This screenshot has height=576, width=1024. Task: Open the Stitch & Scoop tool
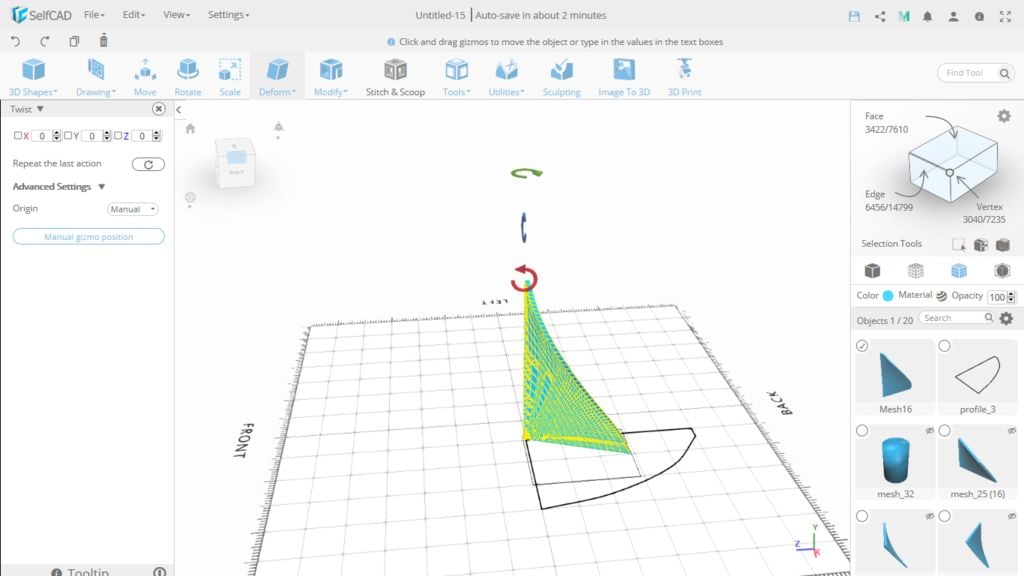[395, 76]
